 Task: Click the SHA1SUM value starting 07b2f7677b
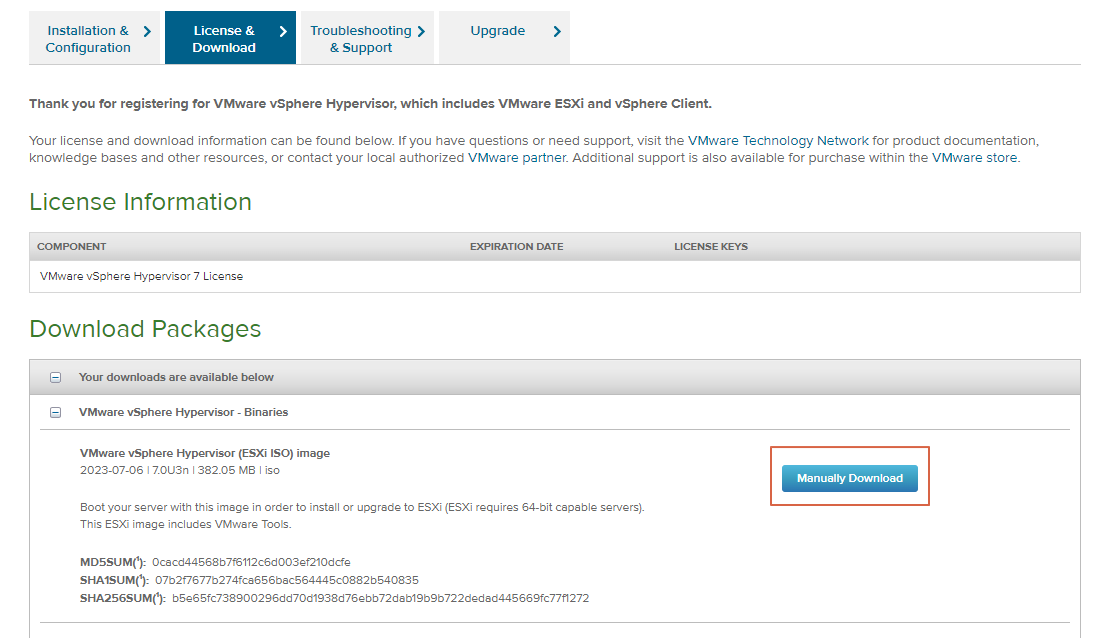coord(287,580)
